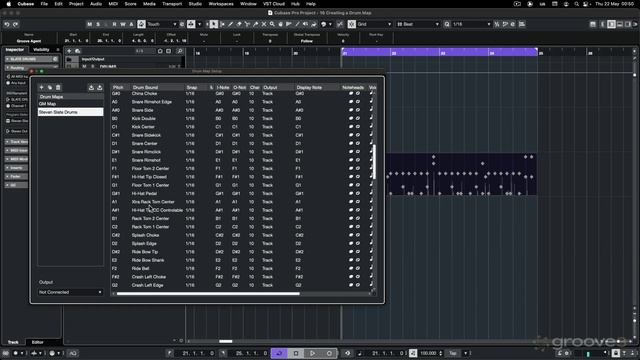Click the MIDI part in arrangement
Viewport: 640px width, 360px height.
tap(461, 174)
